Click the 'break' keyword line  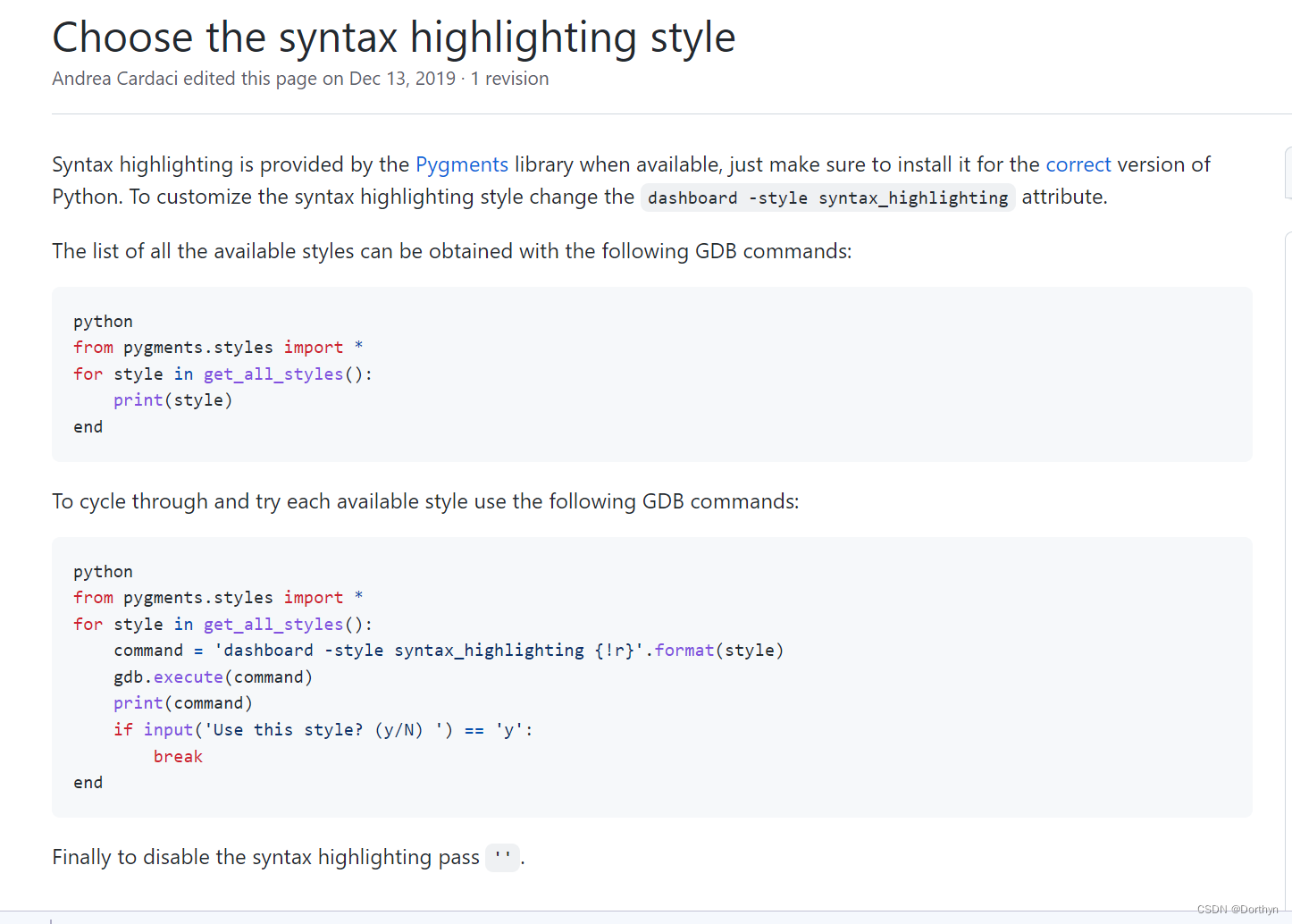click(x=178, y=757)
